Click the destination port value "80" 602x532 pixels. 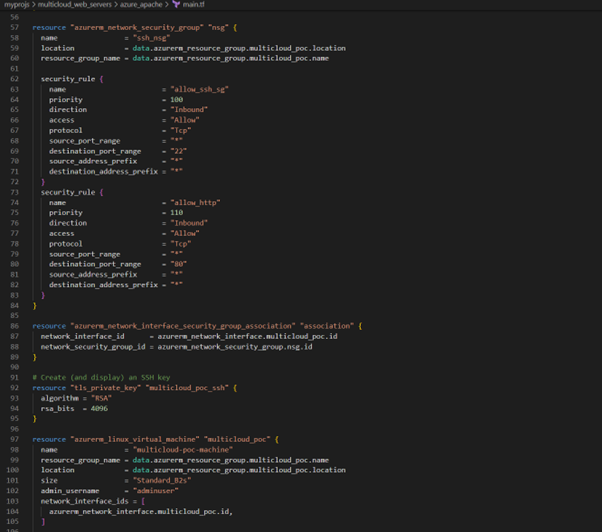179,264
